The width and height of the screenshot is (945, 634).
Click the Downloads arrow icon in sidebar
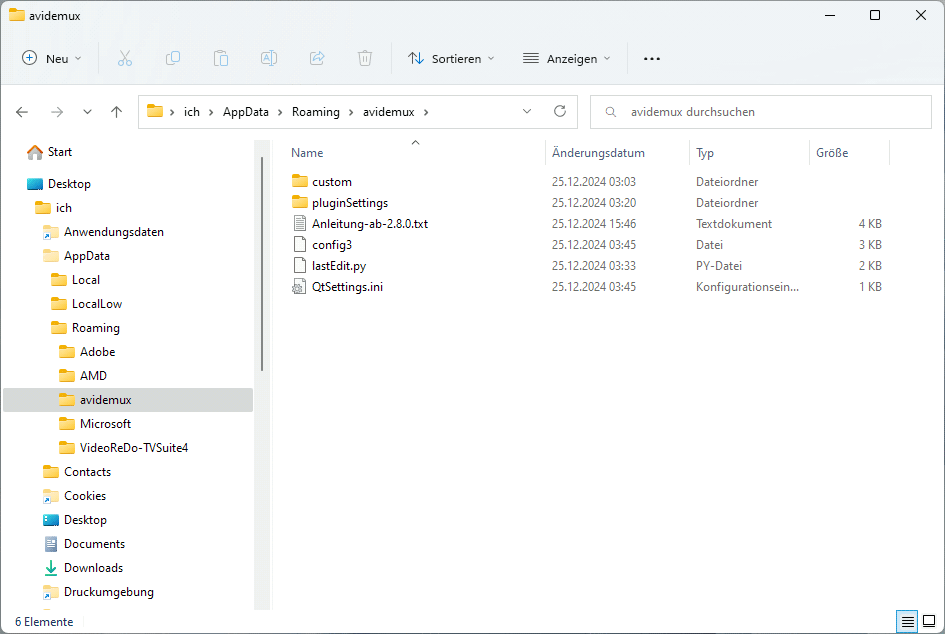click(51, 568)
